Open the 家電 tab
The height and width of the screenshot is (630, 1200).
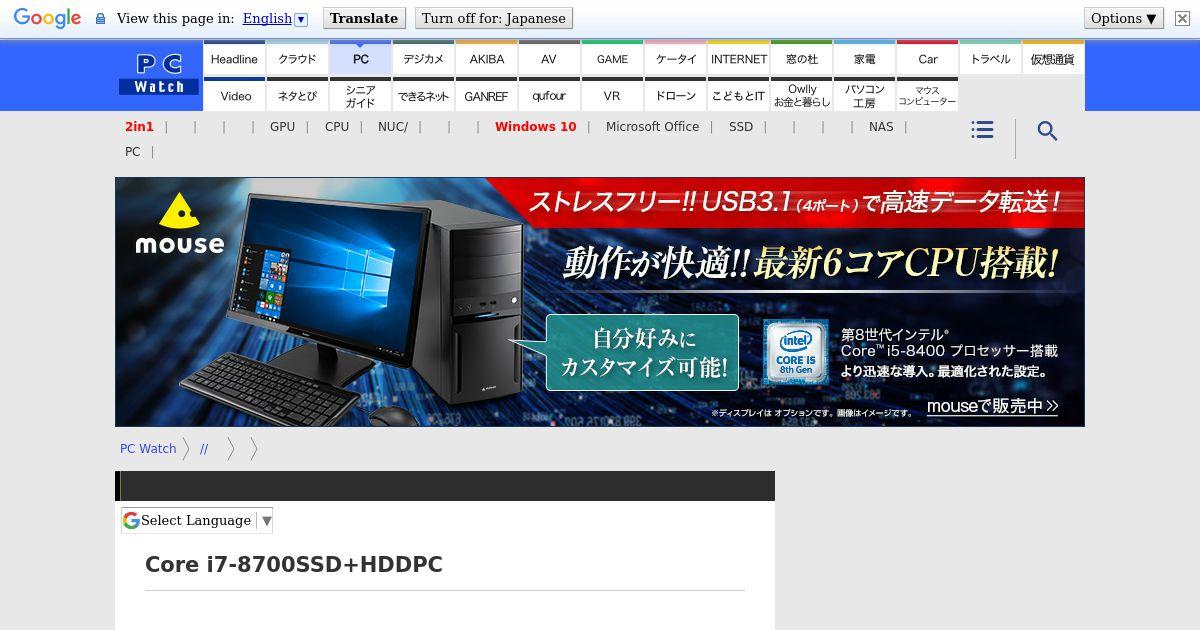[x=864, y=59]
